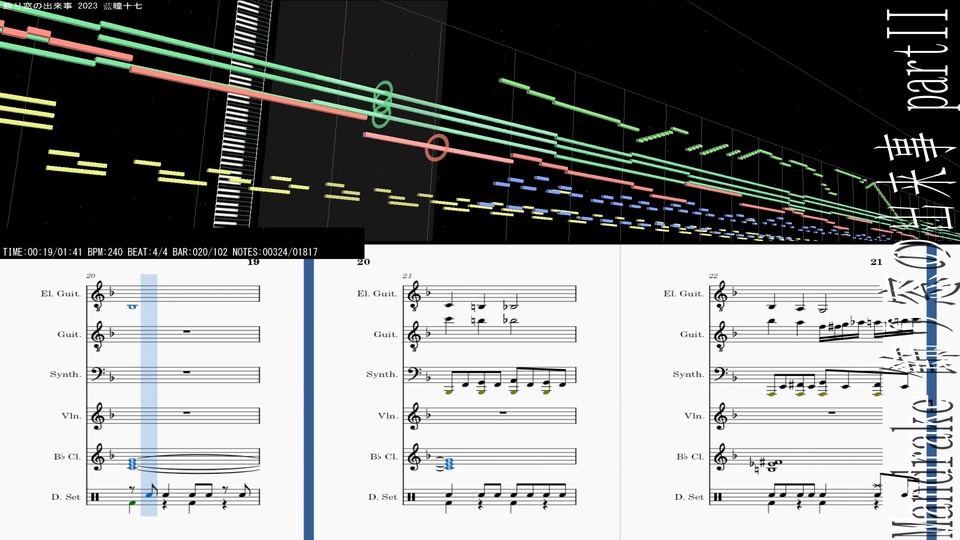Click the TIME:00:19/01:41 status readout
The width and height of the screenshot is (960, 540).
point(43,252)
